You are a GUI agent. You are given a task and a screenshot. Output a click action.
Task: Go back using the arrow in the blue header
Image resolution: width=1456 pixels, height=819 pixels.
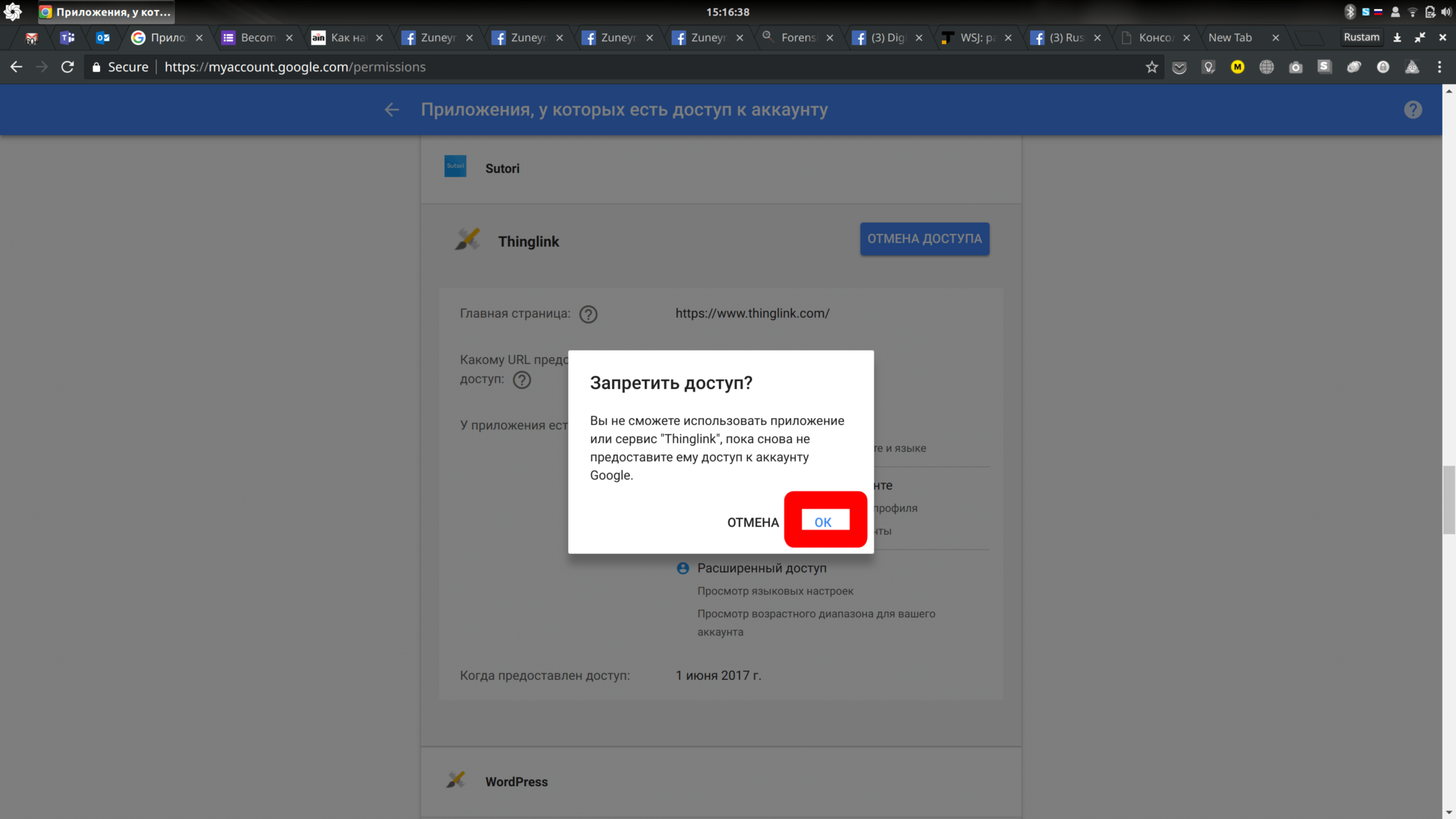tap(392, 109)
